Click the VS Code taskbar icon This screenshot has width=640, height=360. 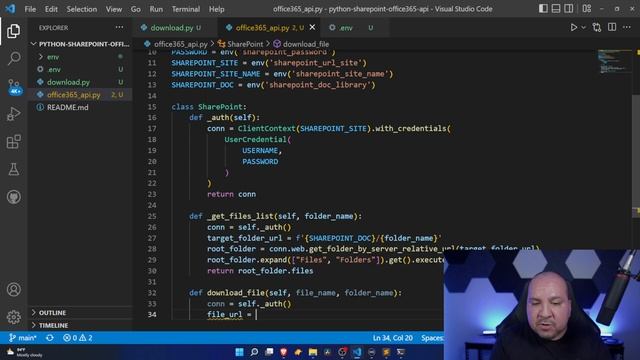pyautogui.click(x=357, y=352)
